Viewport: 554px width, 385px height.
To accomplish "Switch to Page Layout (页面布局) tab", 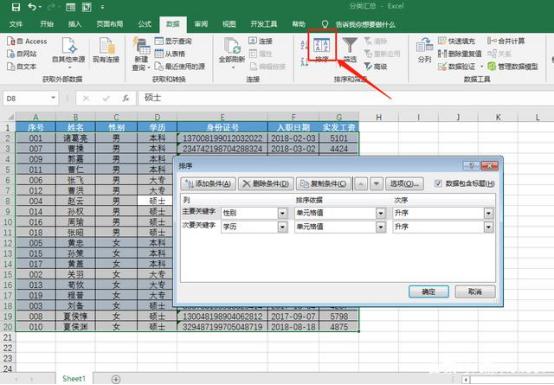I will coord(110,24).
